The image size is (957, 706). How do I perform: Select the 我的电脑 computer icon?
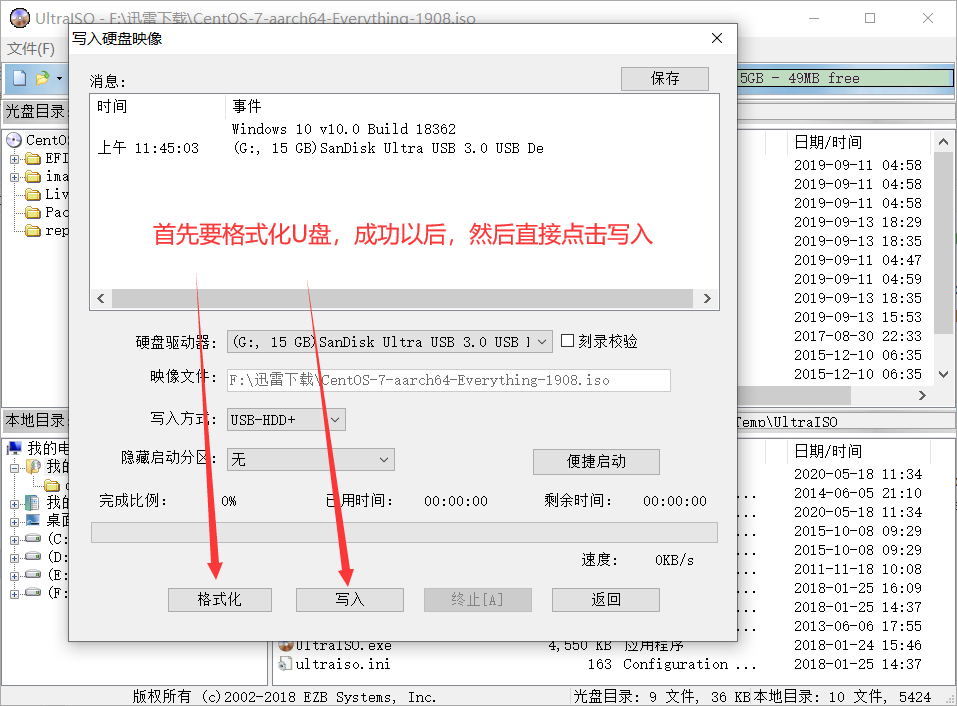click(x=14, y=448)
